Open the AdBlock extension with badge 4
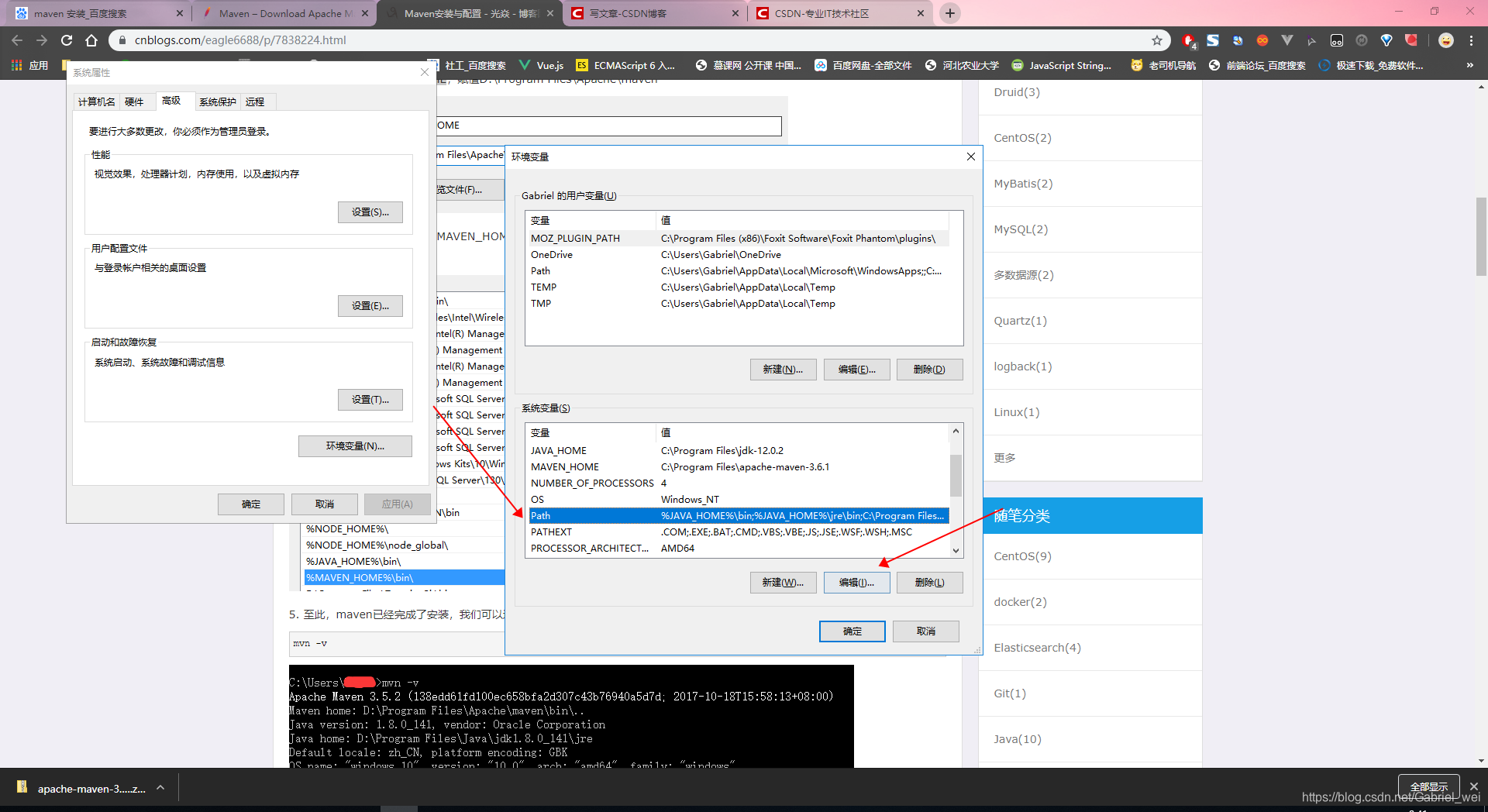 point(1189,40)
